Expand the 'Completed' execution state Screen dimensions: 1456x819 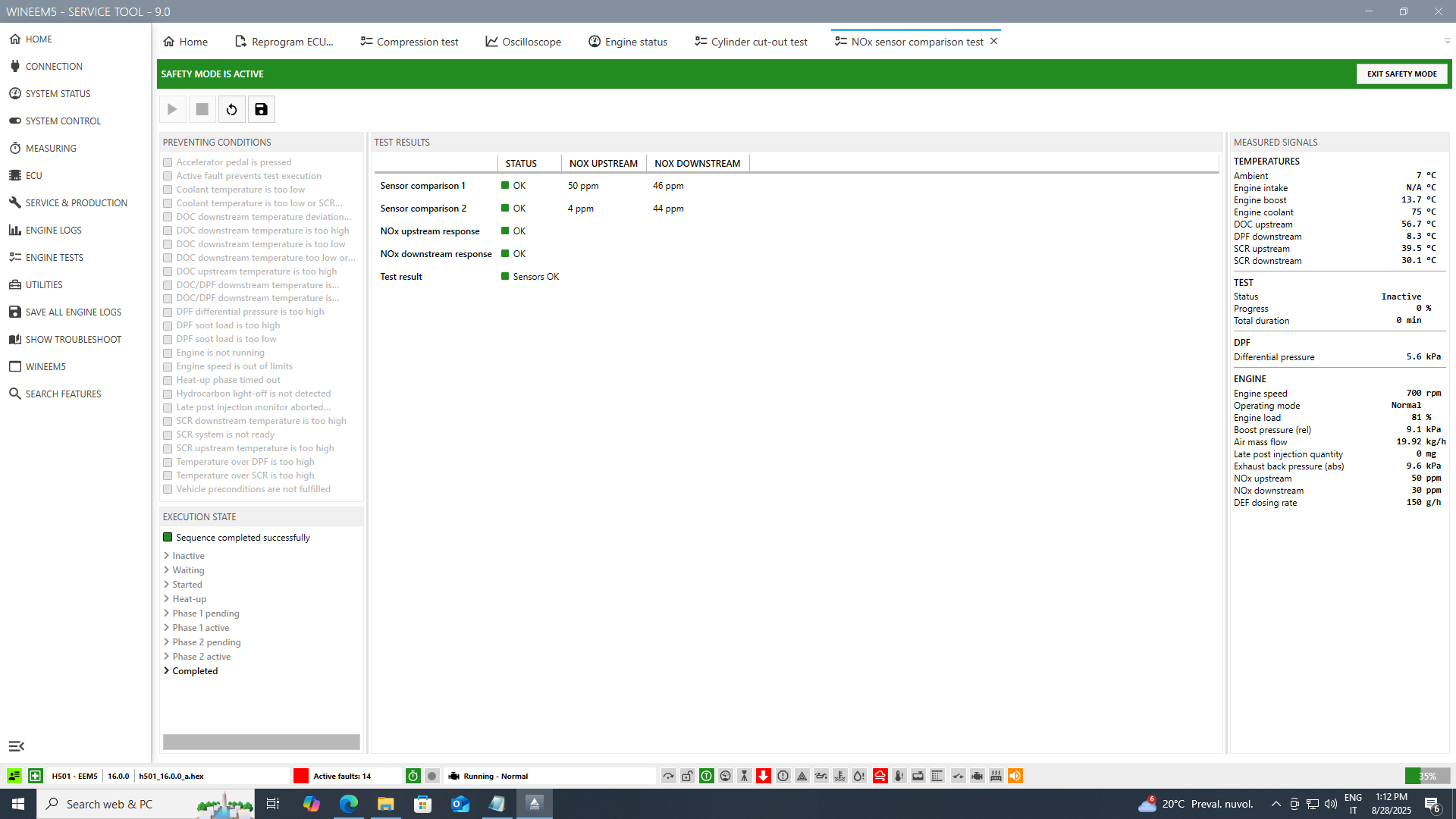pos(166,671)
